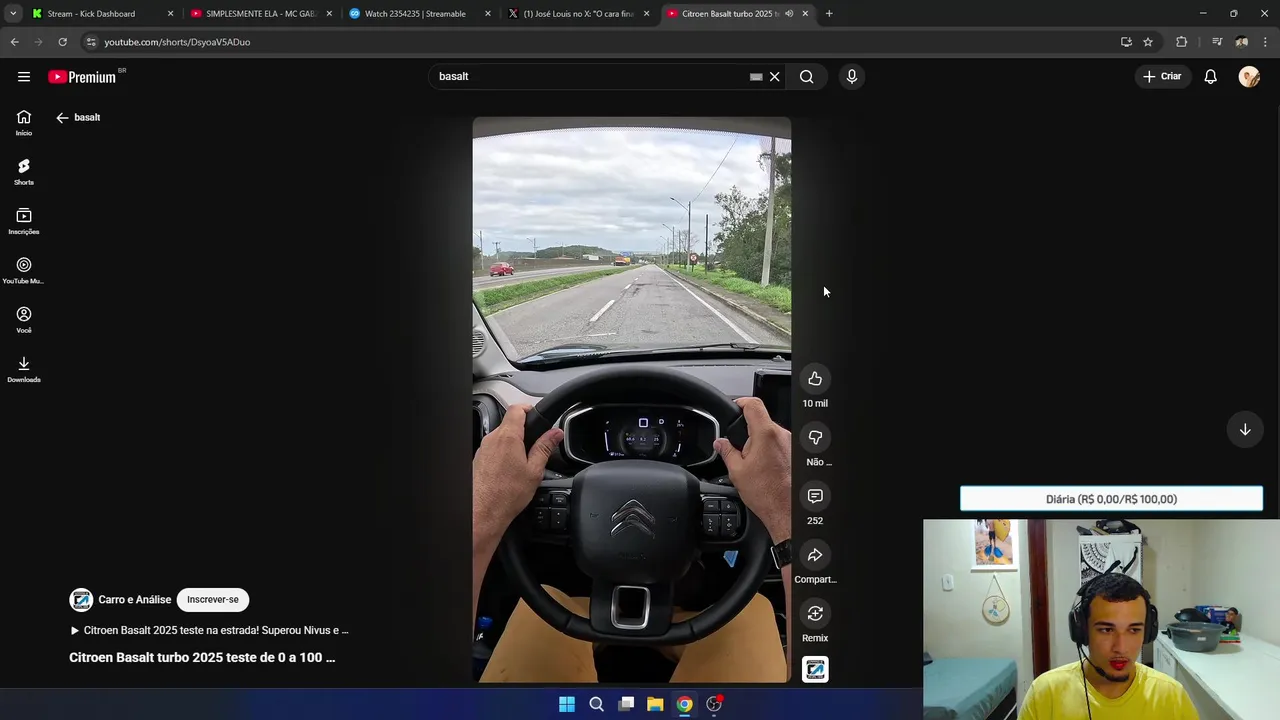Go back using arrow beside basalt

click(x=62, y=117)
